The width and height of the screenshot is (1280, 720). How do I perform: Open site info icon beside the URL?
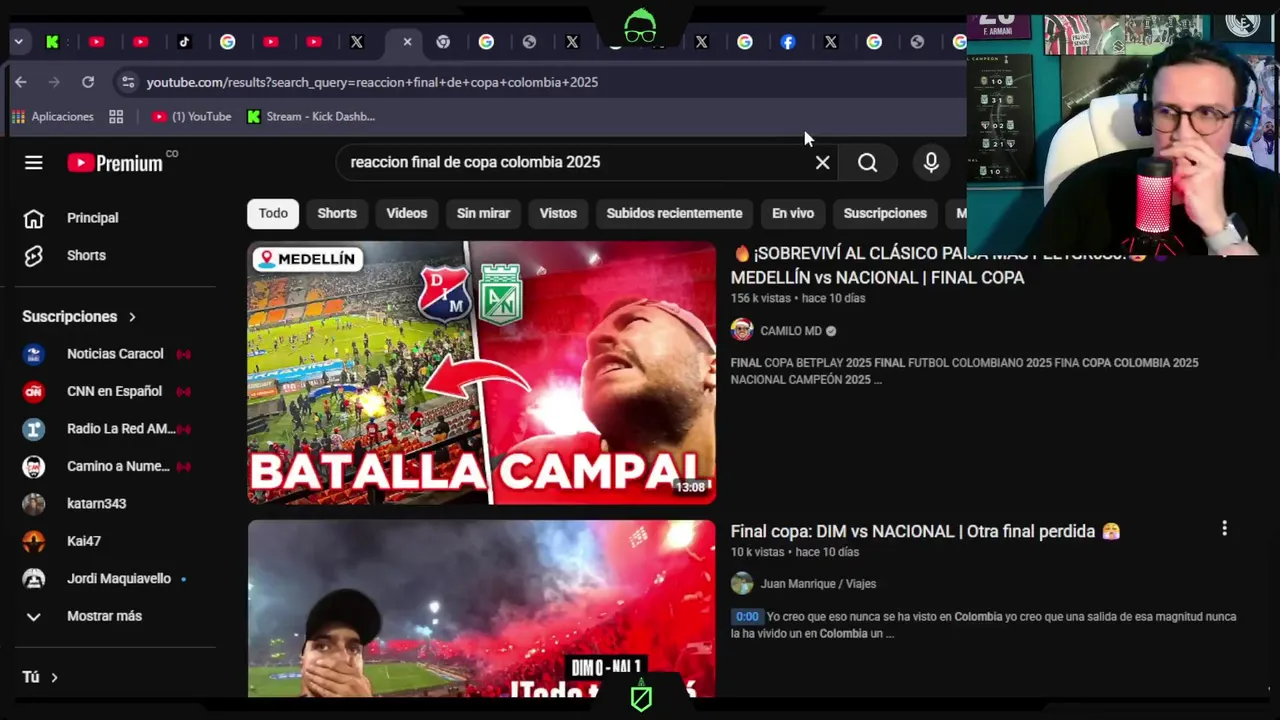(127, 82)
